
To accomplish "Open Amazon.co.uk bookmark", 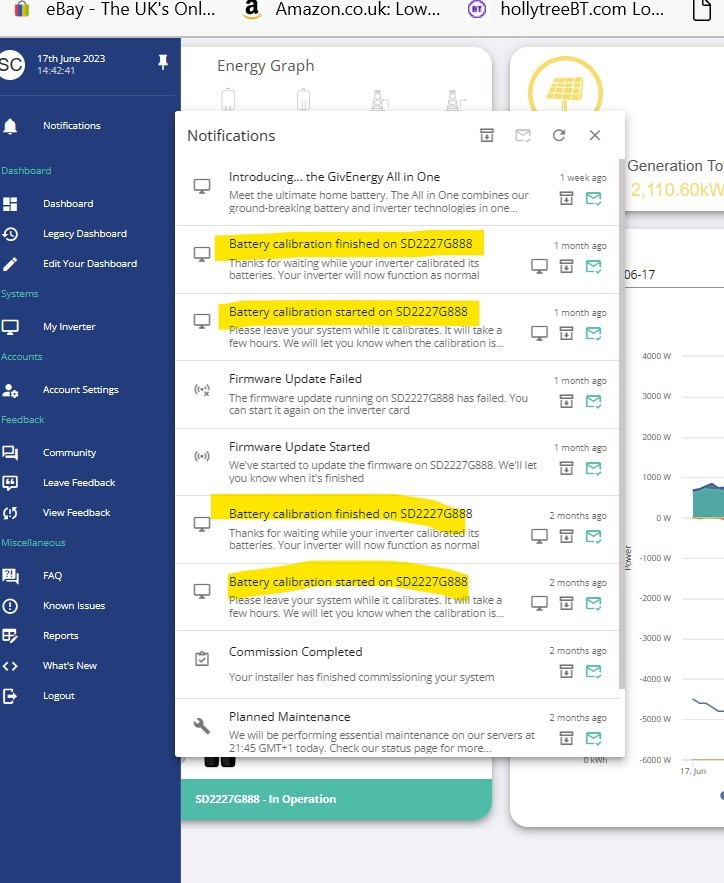I will (x=342, y=10).
